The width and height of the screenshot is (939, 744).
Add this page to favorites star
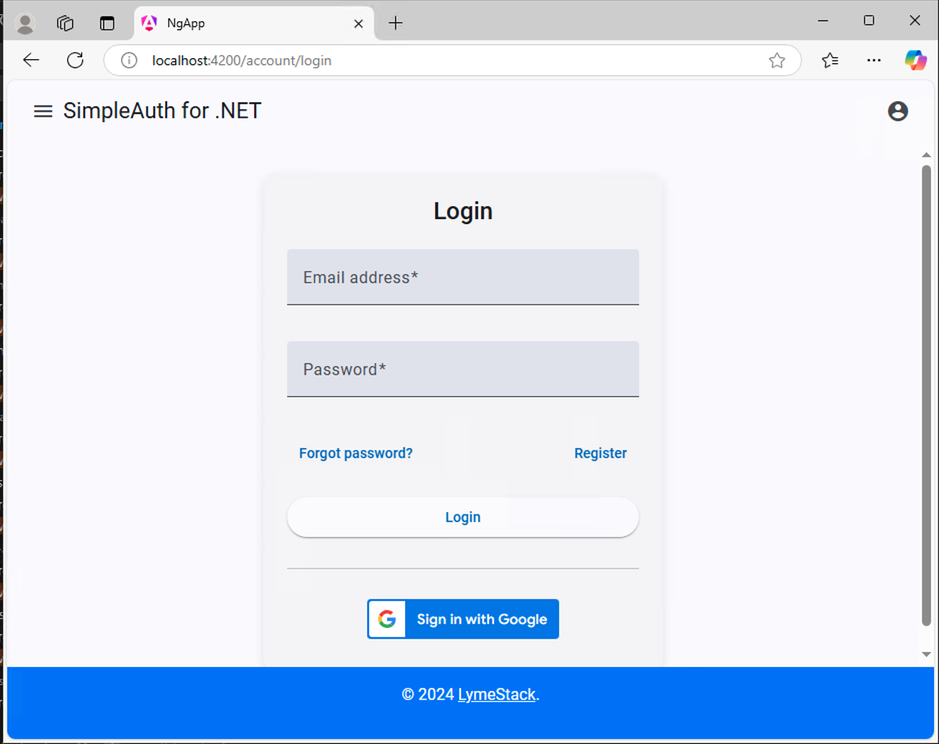point(777,61)
